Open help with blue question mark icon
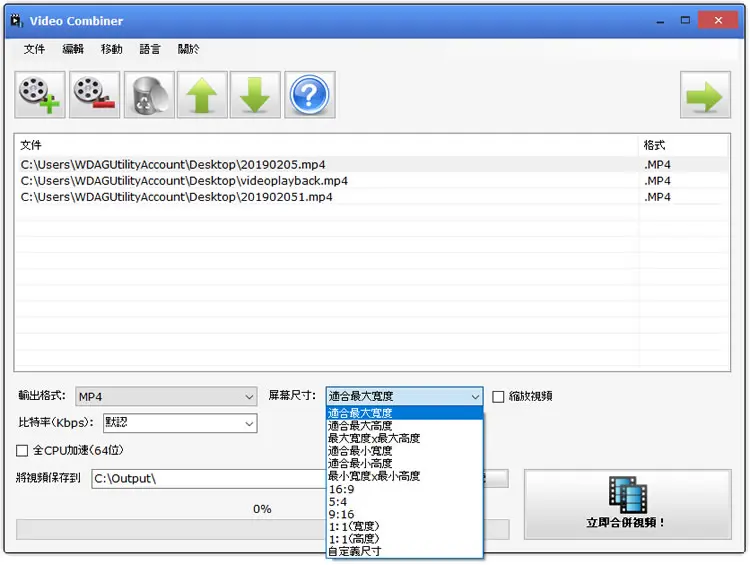The height and width of the screenshot is (565, 750). [x=309, y=95]
